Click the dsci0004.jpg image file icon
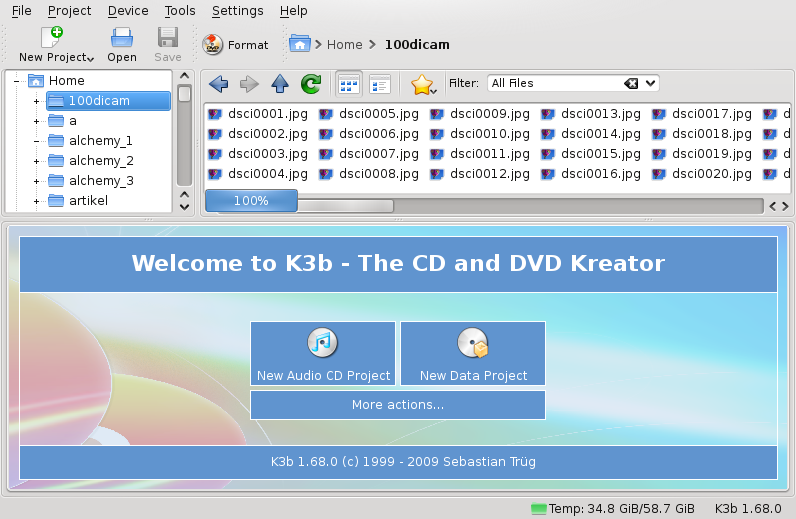This screenshot has width=796, height=519. coord(215,174)
